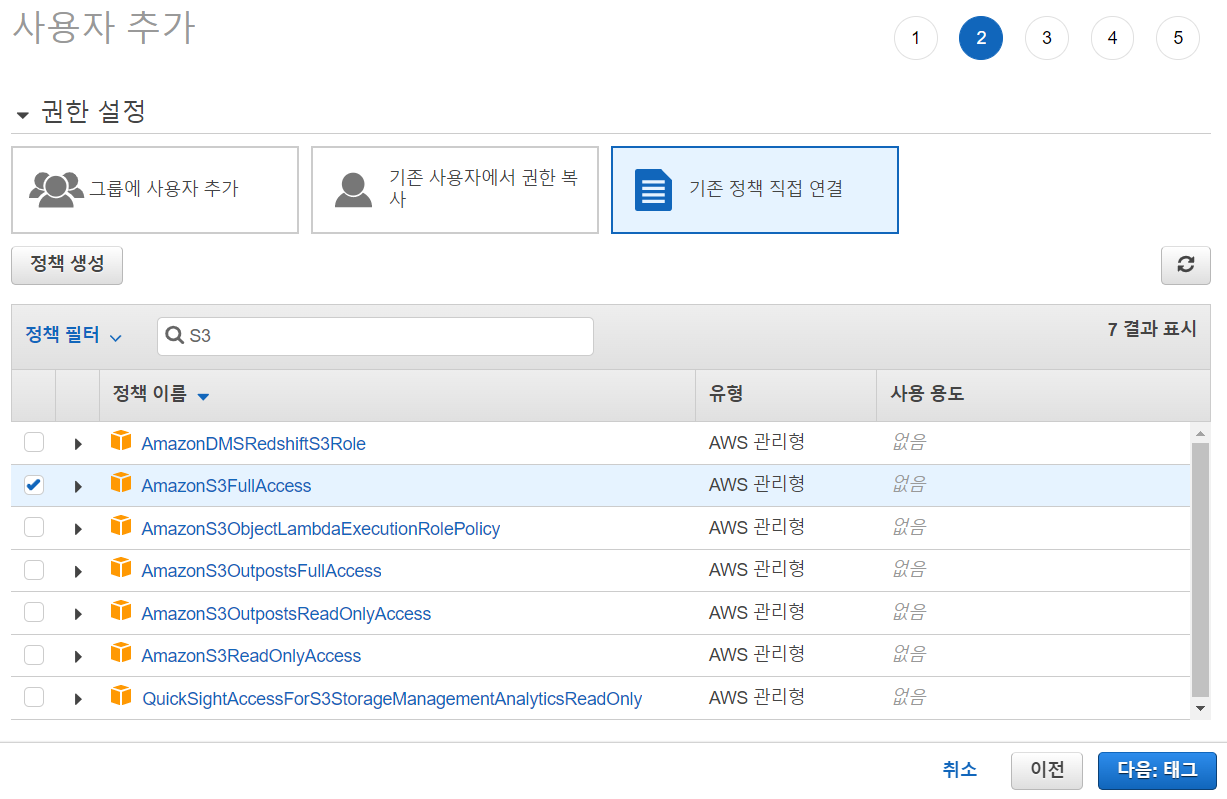The image size is (1227, 799).
Task: Open the AmazonS3OutpostsFullAccess policy link
Action: [262, 571]
